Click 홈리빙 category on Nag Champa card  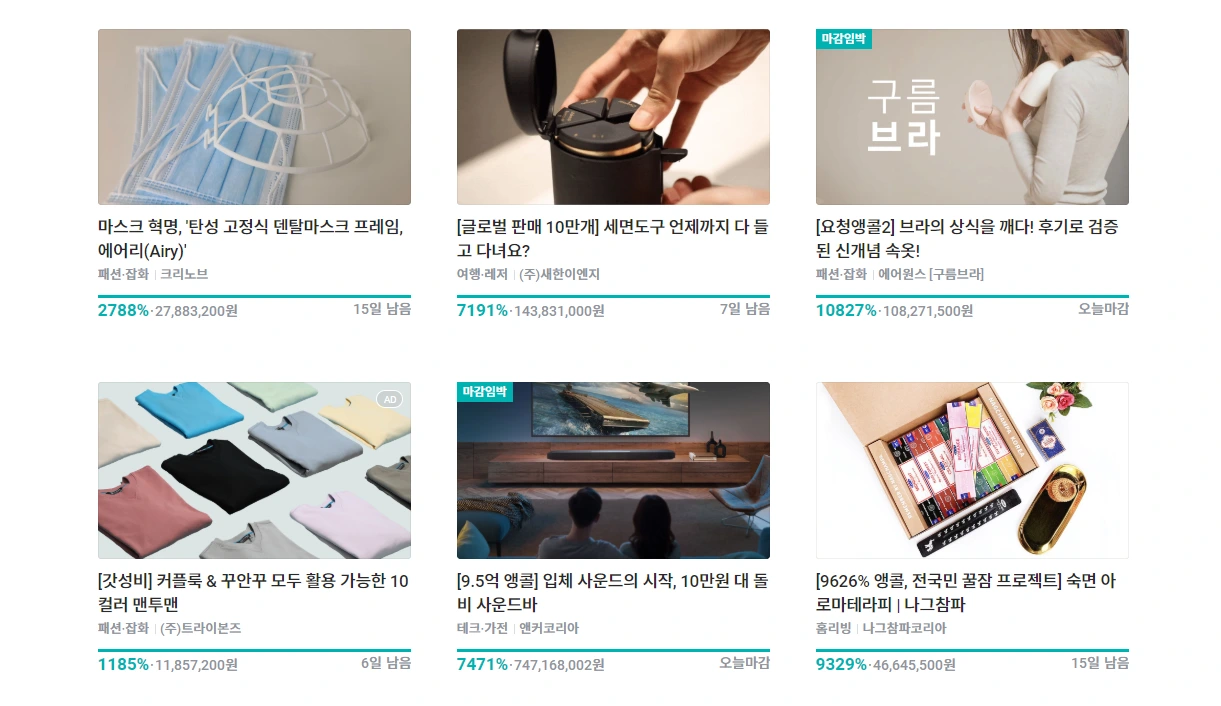coord(834,628)
